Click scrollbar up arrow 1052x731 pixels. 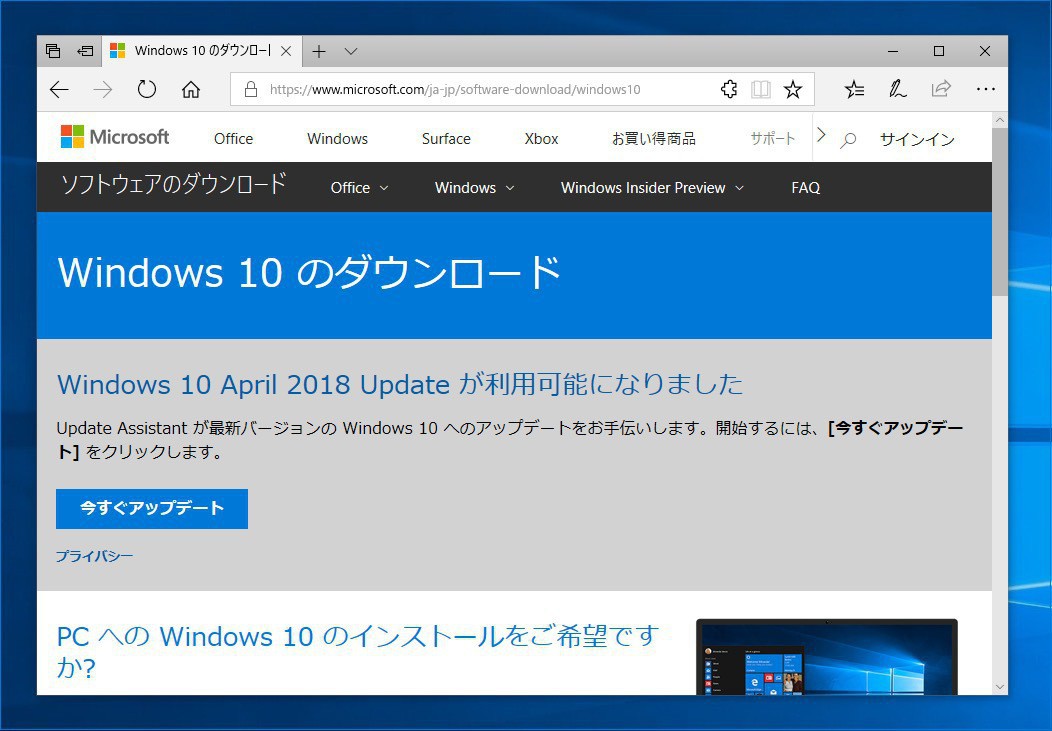pos(1000,121)
